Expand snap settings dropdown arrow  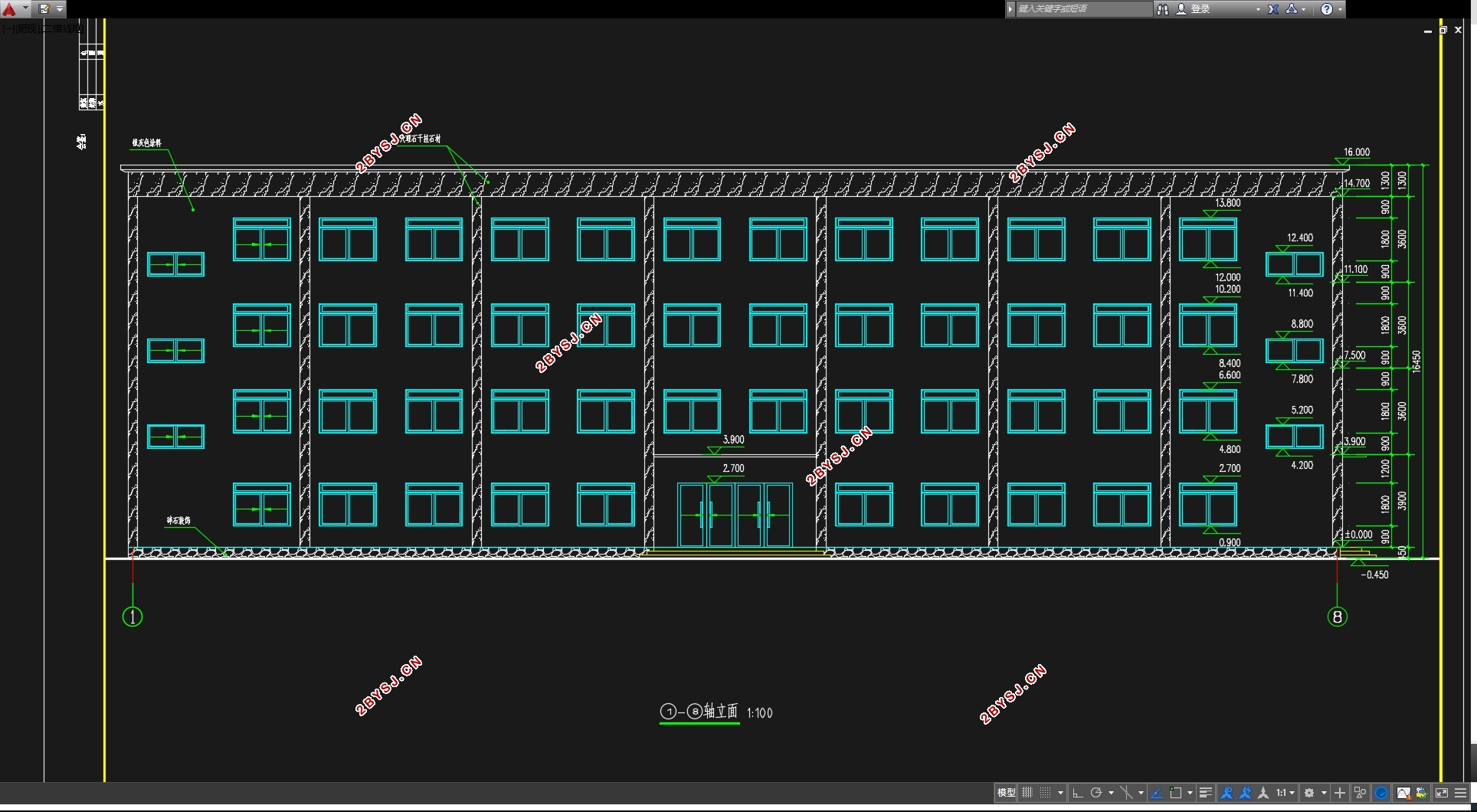point(1060,793)
